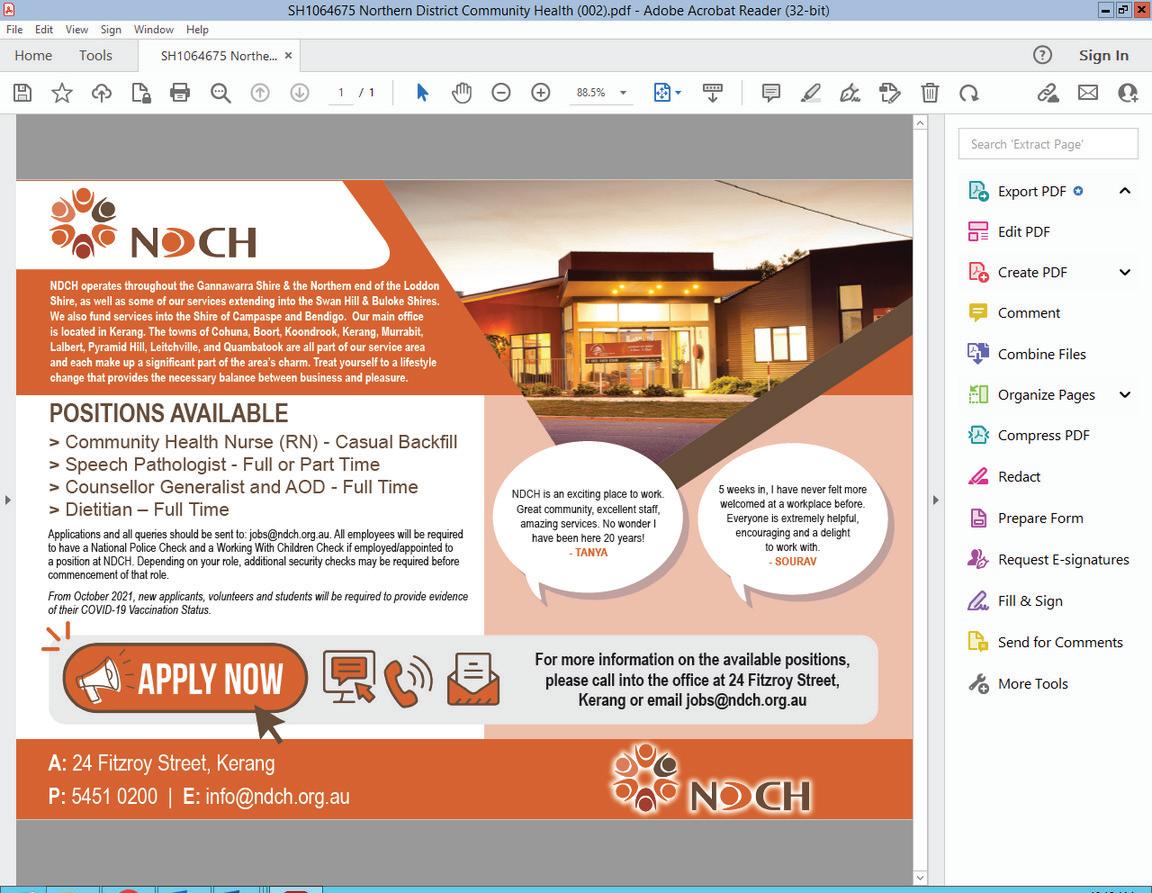Expand the Create PDF section chevron
This screenshot has width=1152, height=893.
1125,273
